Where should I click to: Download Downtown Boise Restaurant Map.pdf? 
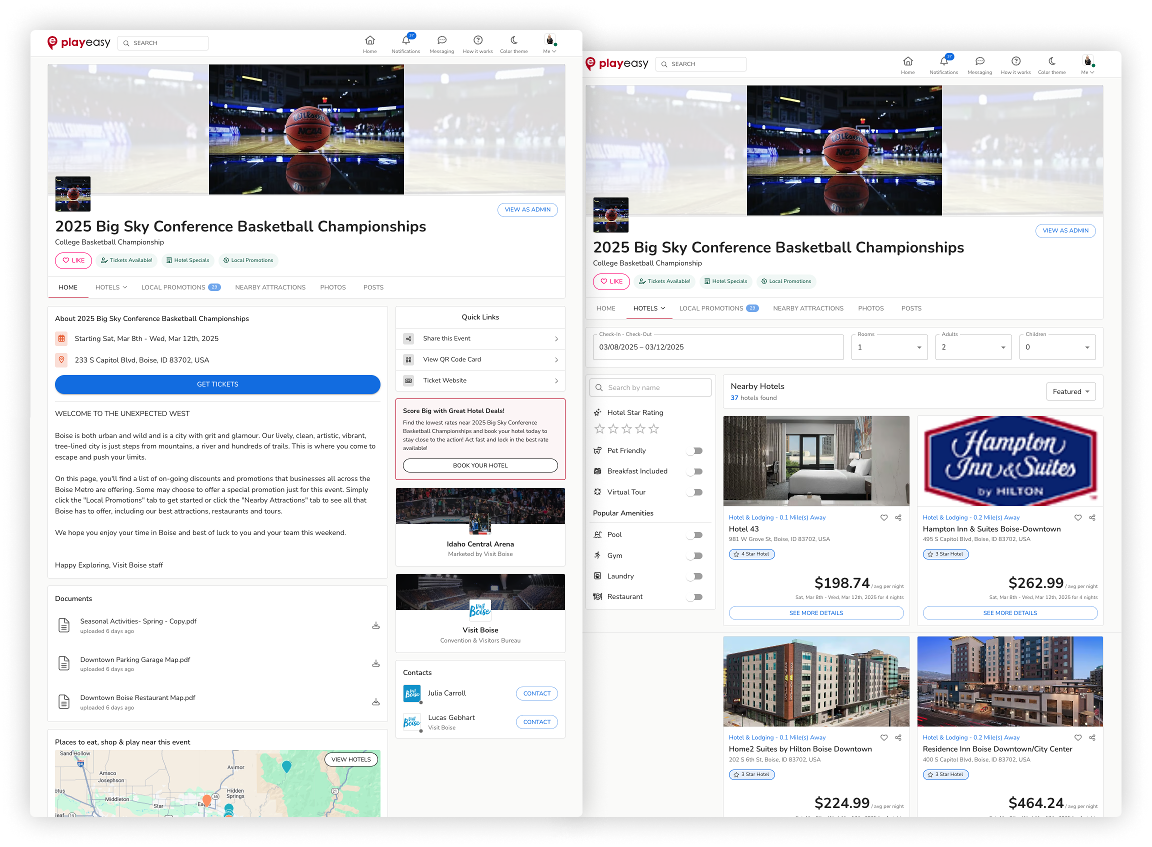(x=375, y=702)
